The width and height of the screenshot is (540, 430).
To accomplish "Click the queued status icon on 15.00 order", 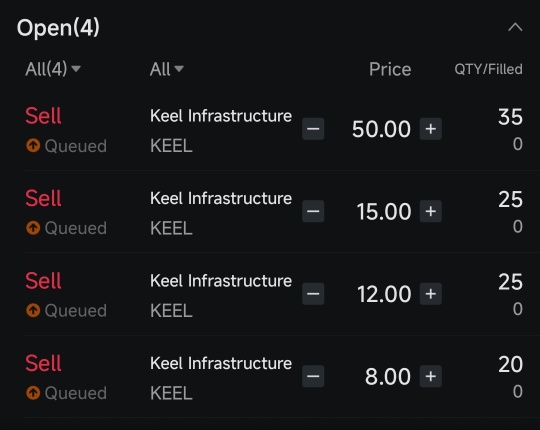I will click(33, 228).
